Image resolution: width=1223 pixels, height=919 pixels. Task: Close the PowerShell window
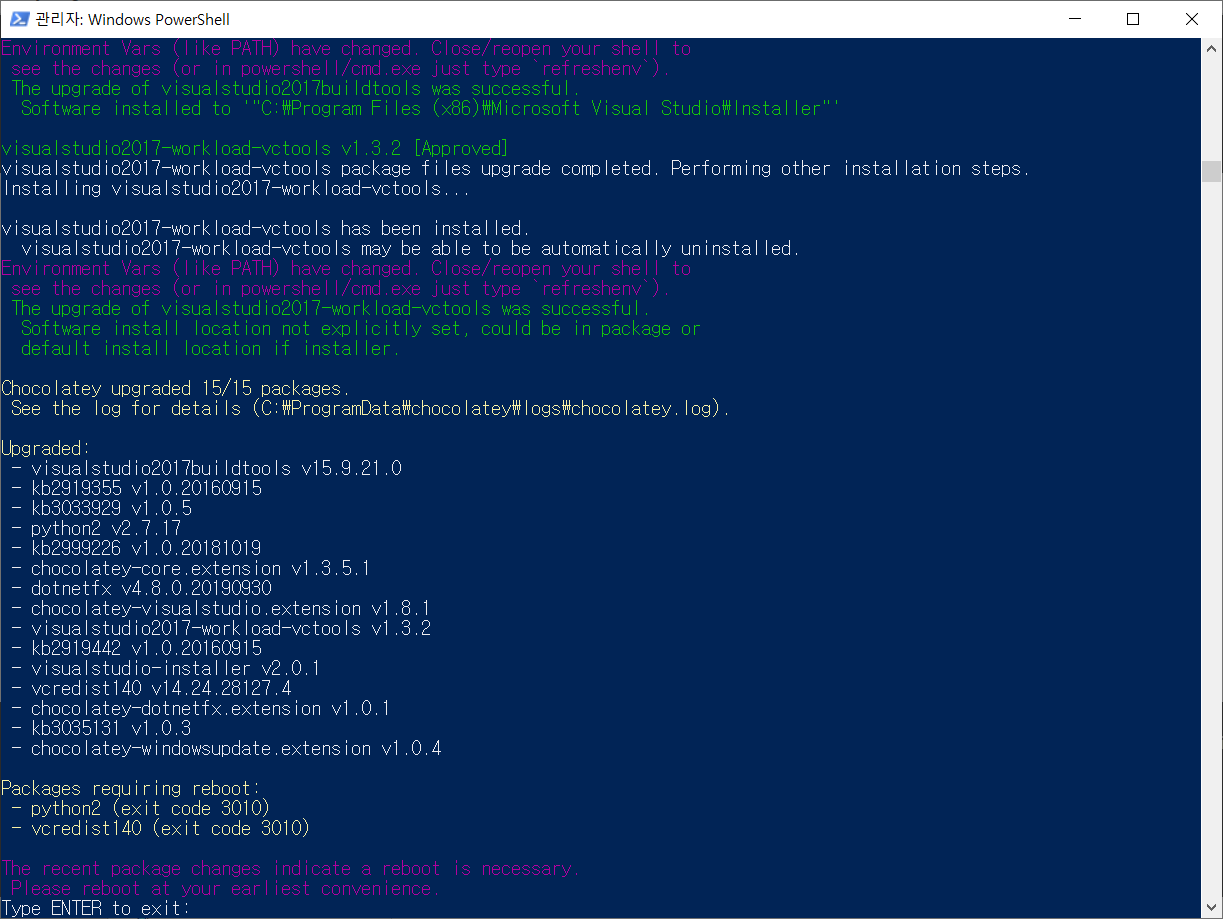[x=1192, y=18]
